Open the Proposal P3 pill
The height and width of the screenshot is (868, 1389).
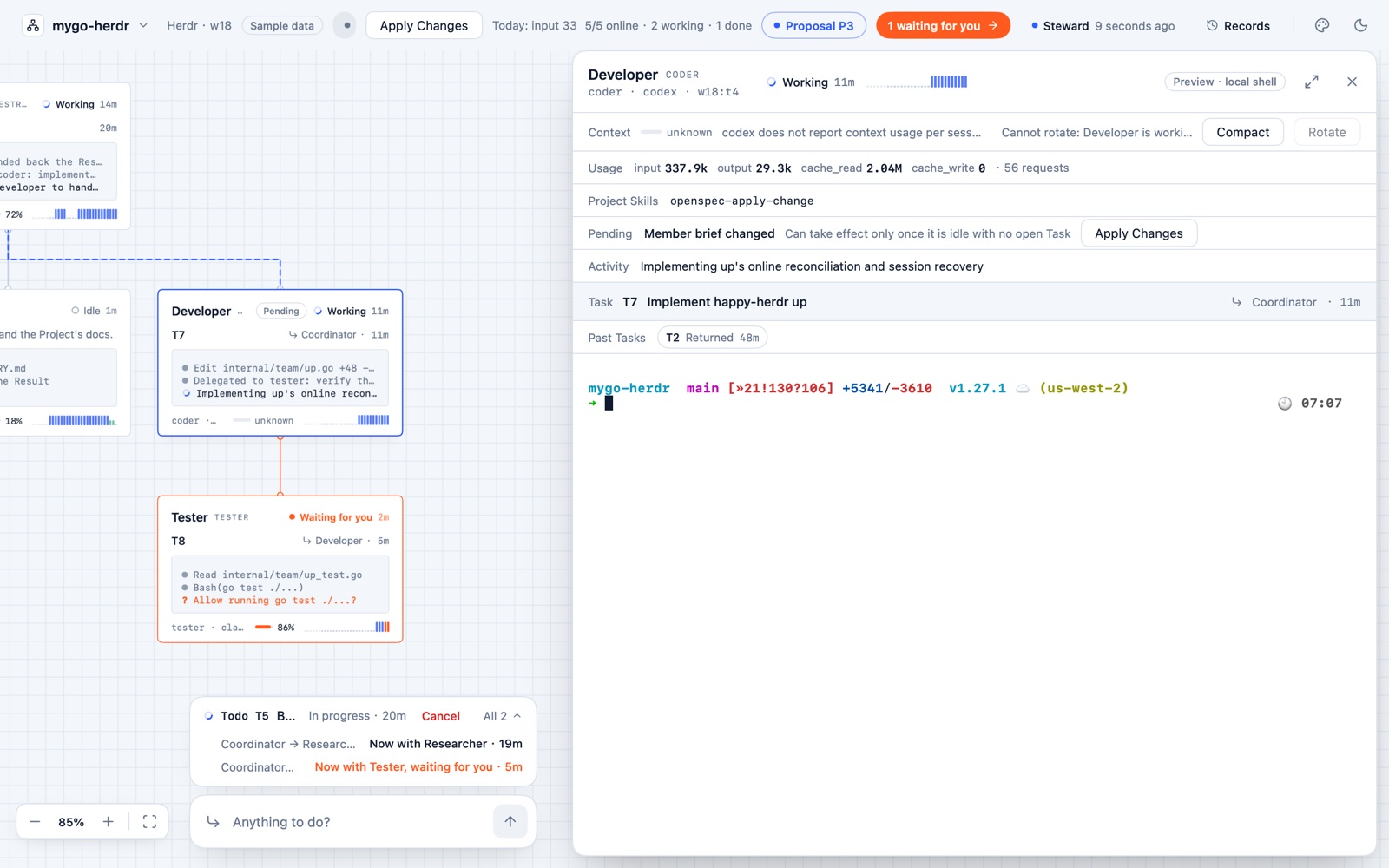coord(813,25)
